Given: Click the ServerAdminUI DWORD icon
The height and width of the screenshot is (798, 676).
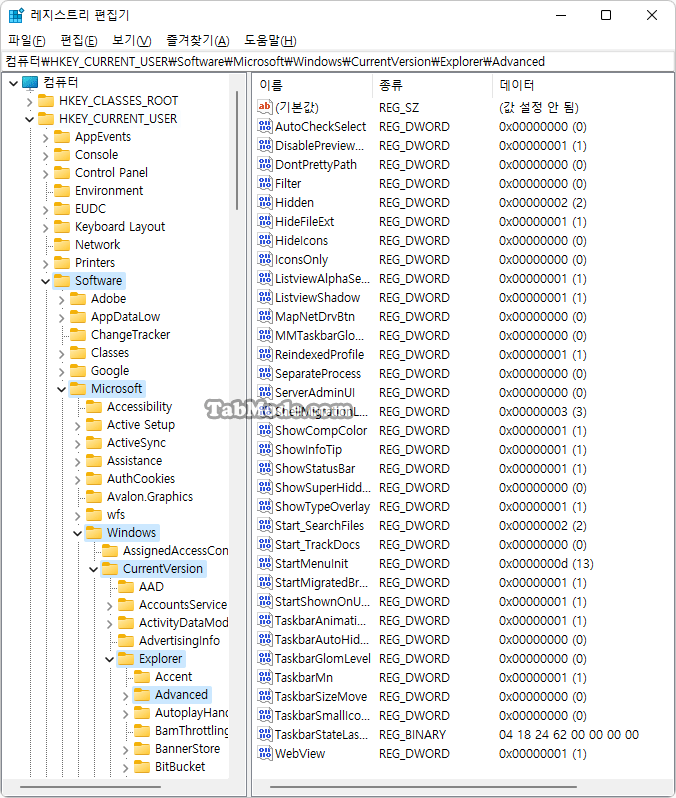Looking at the screenshot, I should (265, 392).
